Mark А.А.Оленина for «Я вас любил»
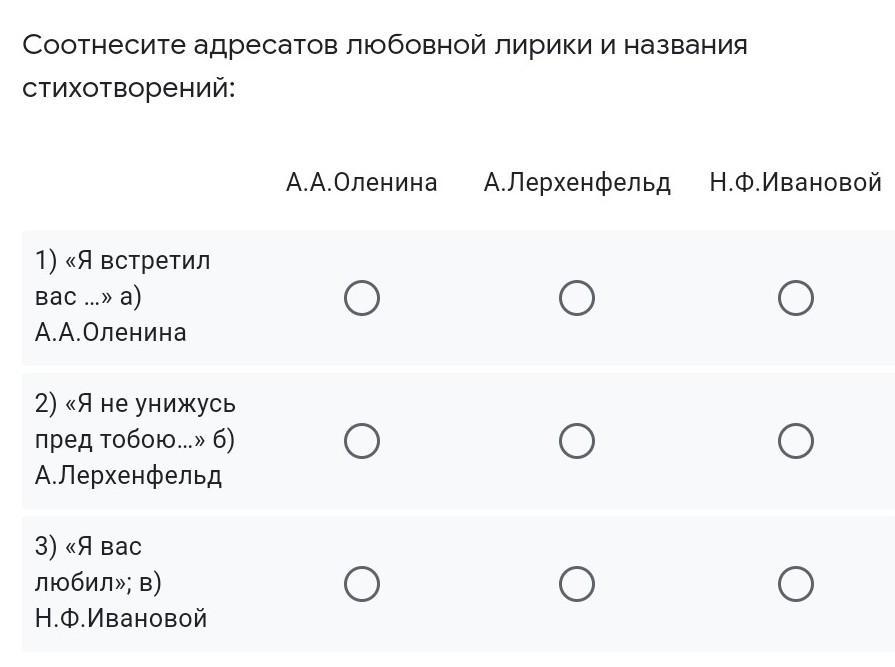This screenshot has height=667, width=895. (x=362, y=584)
